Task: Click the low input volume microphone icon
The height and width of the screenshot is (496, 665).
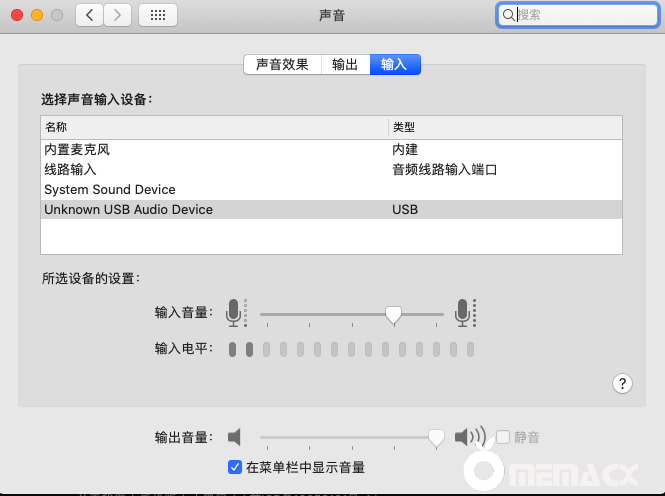Action: coord(234,313)
